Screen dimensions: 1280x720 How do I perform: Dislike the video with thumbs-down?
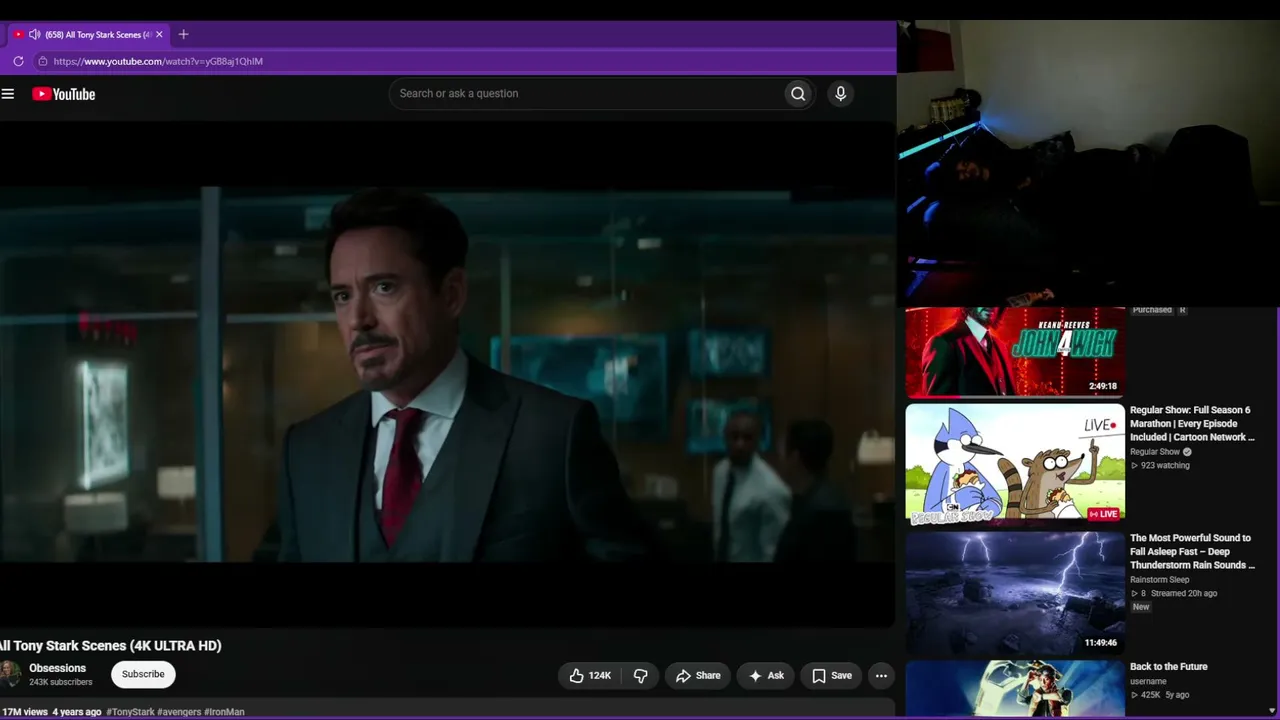(x=641, y=676)
